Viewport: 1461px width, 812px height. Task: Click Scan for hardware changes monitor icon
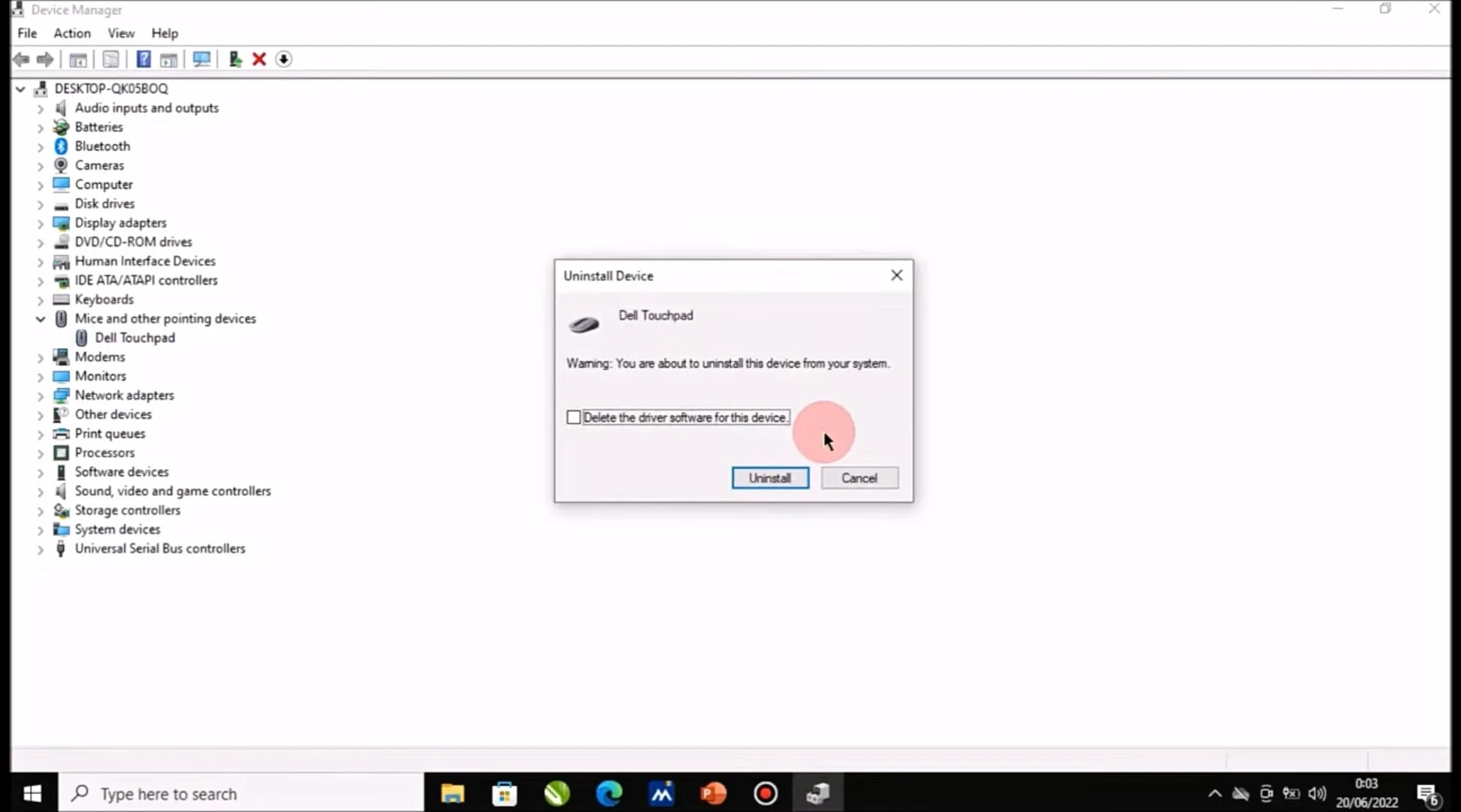coord(202,59)
